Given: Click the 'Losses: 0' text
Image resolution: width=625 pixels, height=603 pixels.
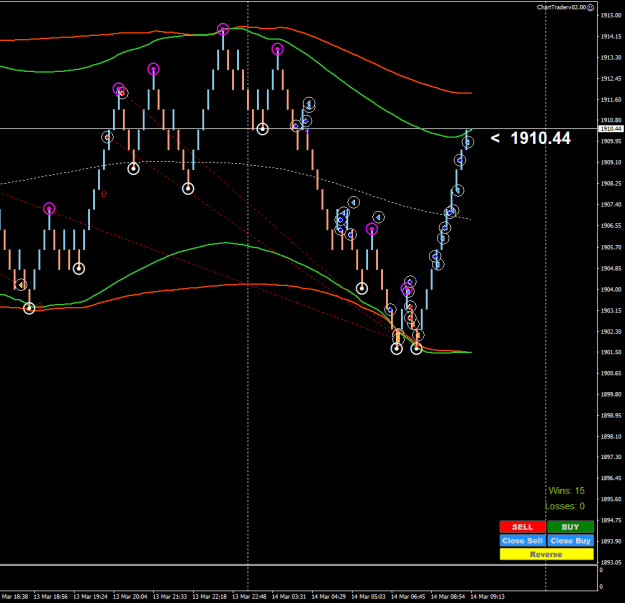Looking at the screenshot, I should pyautogui.click(x=565, y=506).
